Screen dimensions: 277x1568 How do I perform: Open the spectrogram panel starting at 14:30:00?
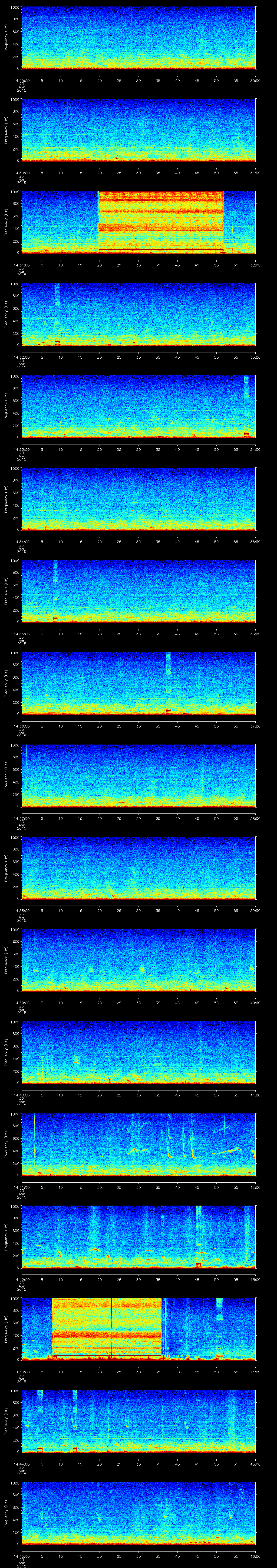click(138, 130)
